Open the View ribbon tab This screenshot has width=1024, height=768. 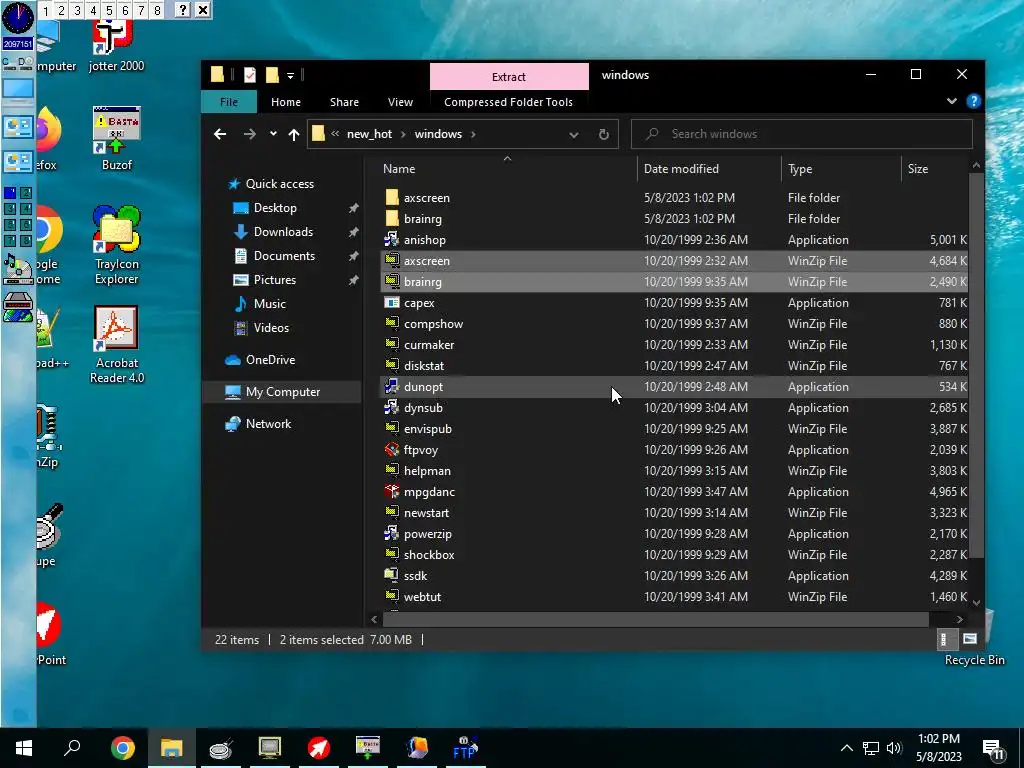coord(400,102)
